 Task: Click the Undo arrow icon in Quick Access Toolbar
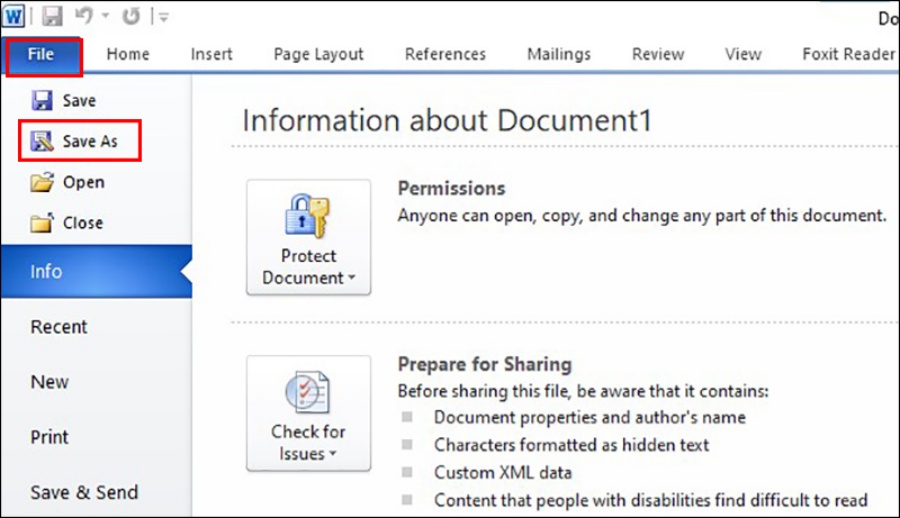pos(84,17)
